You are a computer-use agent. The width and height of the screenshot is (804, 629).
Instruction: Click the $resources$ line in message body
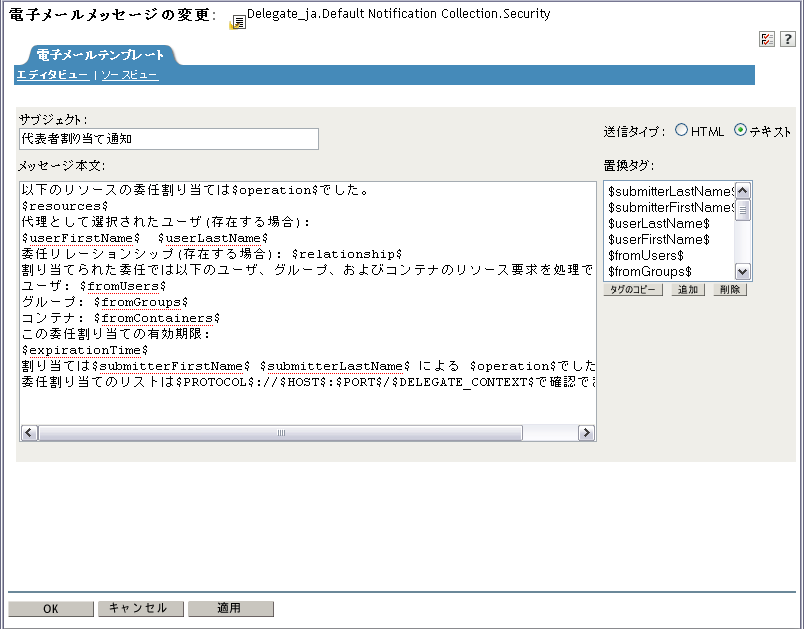click(x=65, y=206)
